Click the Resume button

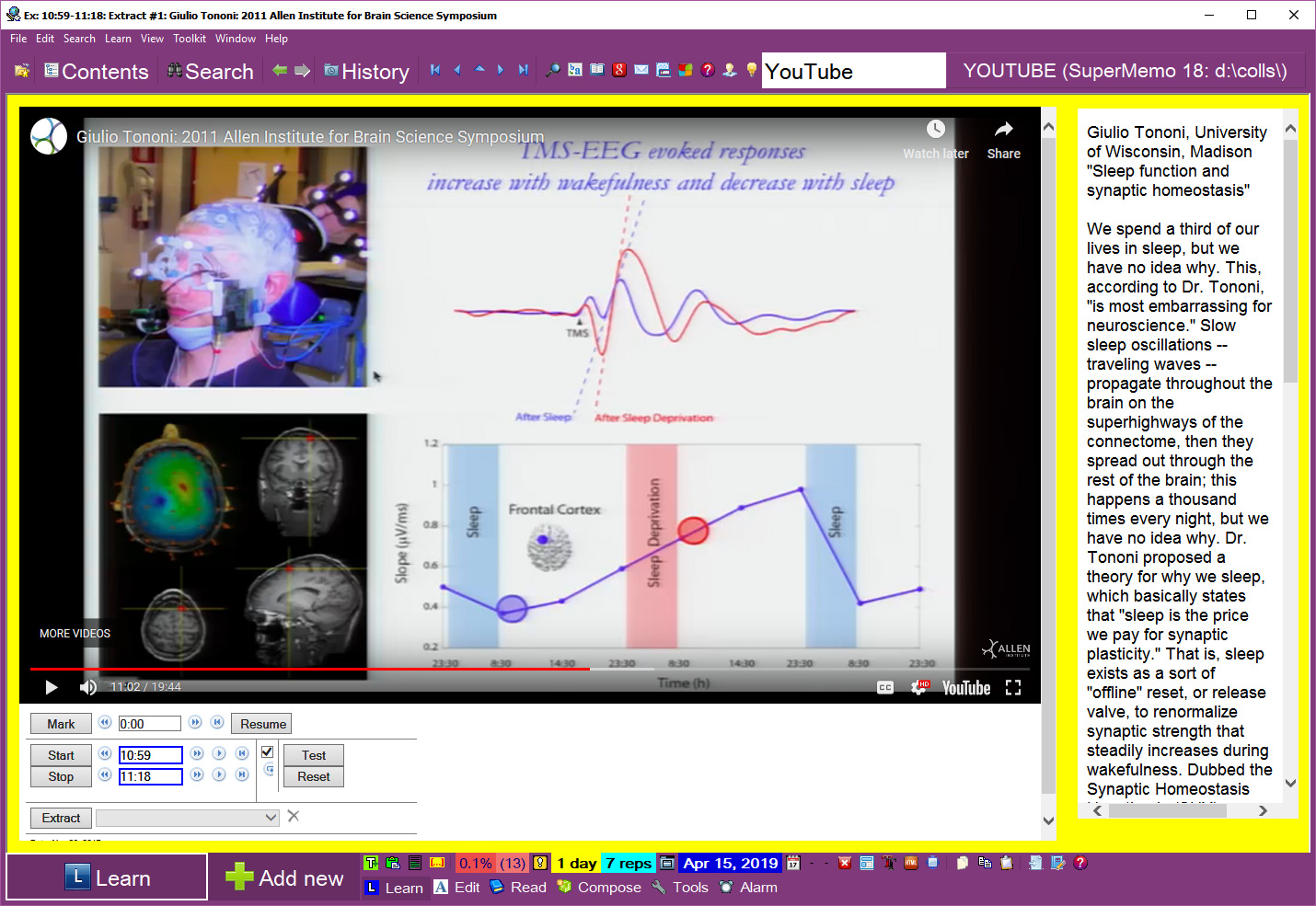point(262,724)
